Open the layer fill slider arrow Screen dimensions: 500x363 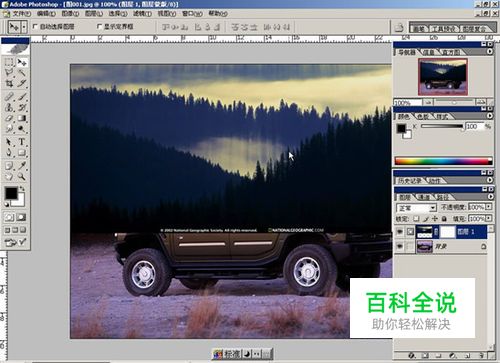click(488, 219)
